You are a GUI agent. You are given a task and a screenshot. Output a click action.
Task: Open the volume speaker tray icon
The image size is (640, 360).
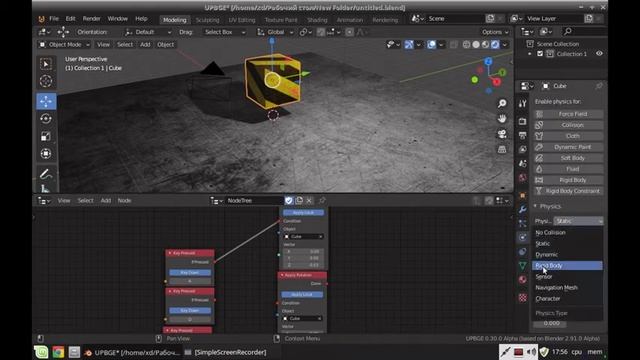pyautogui.click(x=531, y=352)
